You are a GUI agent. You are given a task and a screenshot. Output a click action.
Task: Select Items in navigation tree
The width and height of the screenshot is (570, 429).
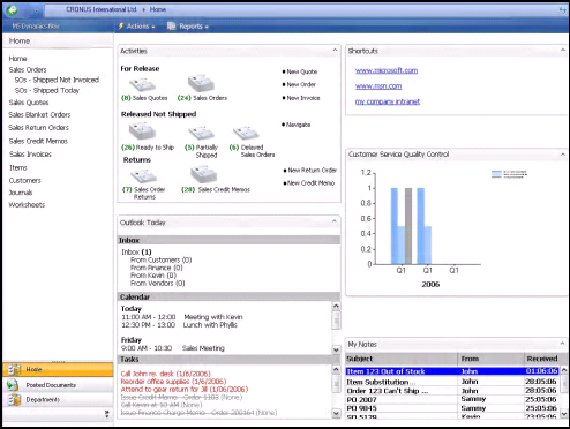[18, 168]
